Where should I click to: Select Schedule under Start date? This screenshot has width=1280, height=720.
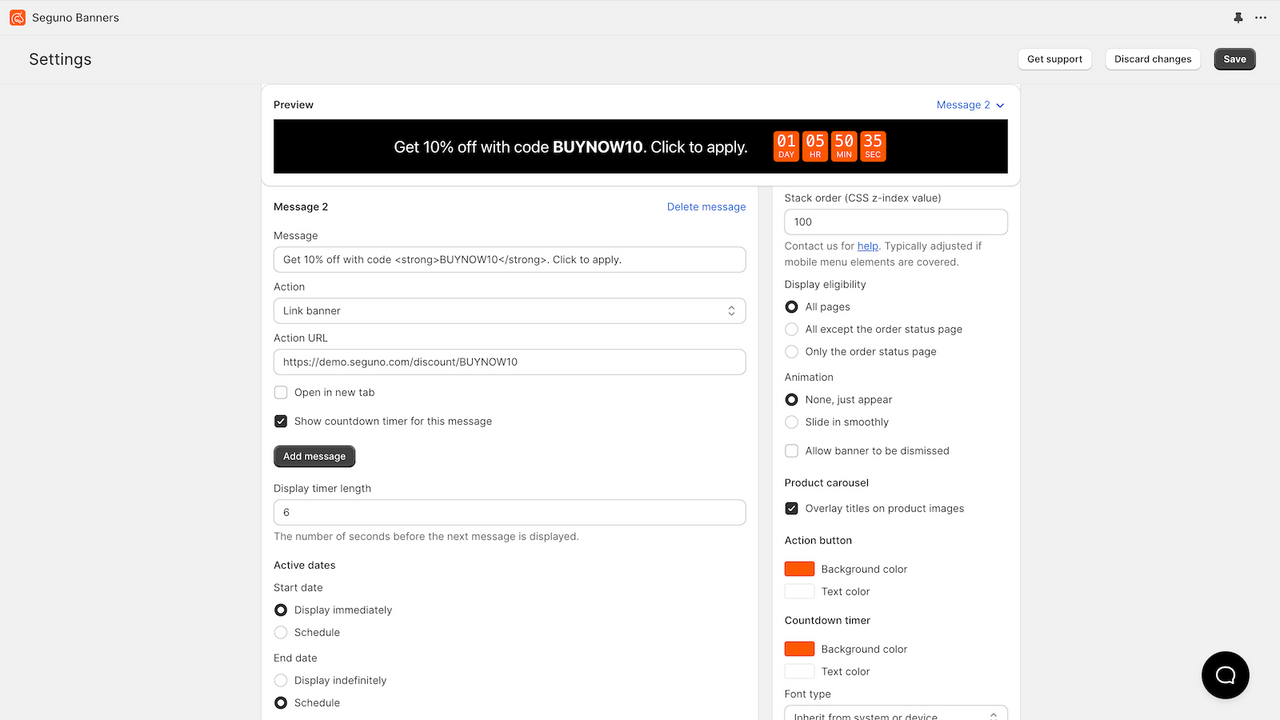point(281,632)
